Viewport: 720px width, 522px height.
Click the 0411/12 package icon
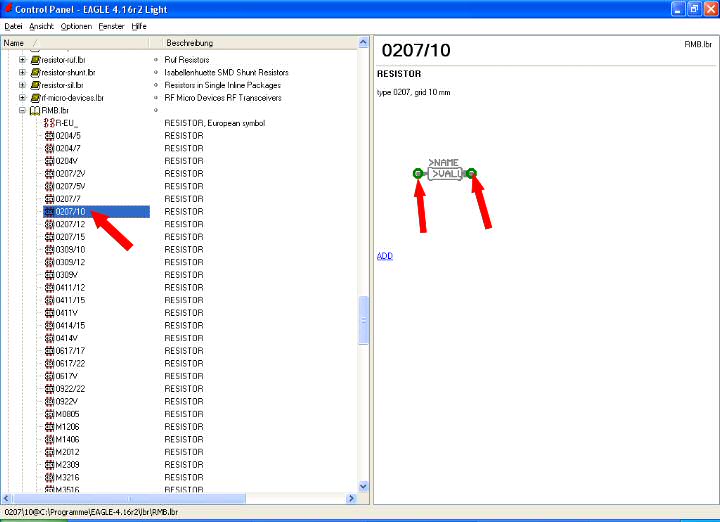click(49, 288)
